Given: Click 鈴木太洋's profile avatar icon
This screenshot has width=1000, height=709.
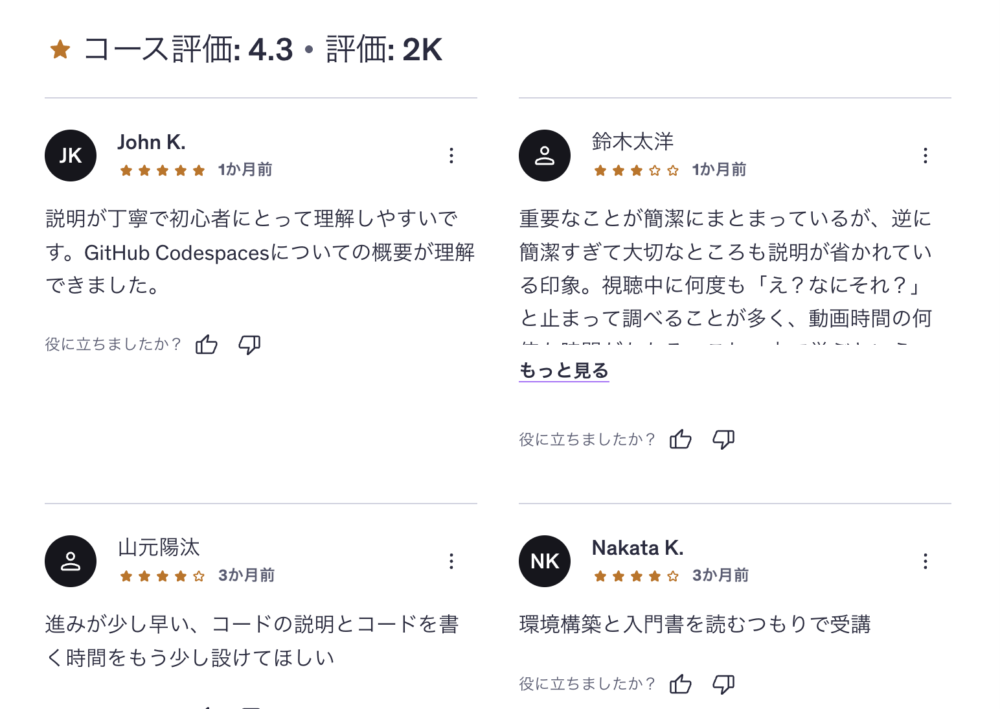Looking at the screenshot, I should pyautogui.click(x=545, y=156).
